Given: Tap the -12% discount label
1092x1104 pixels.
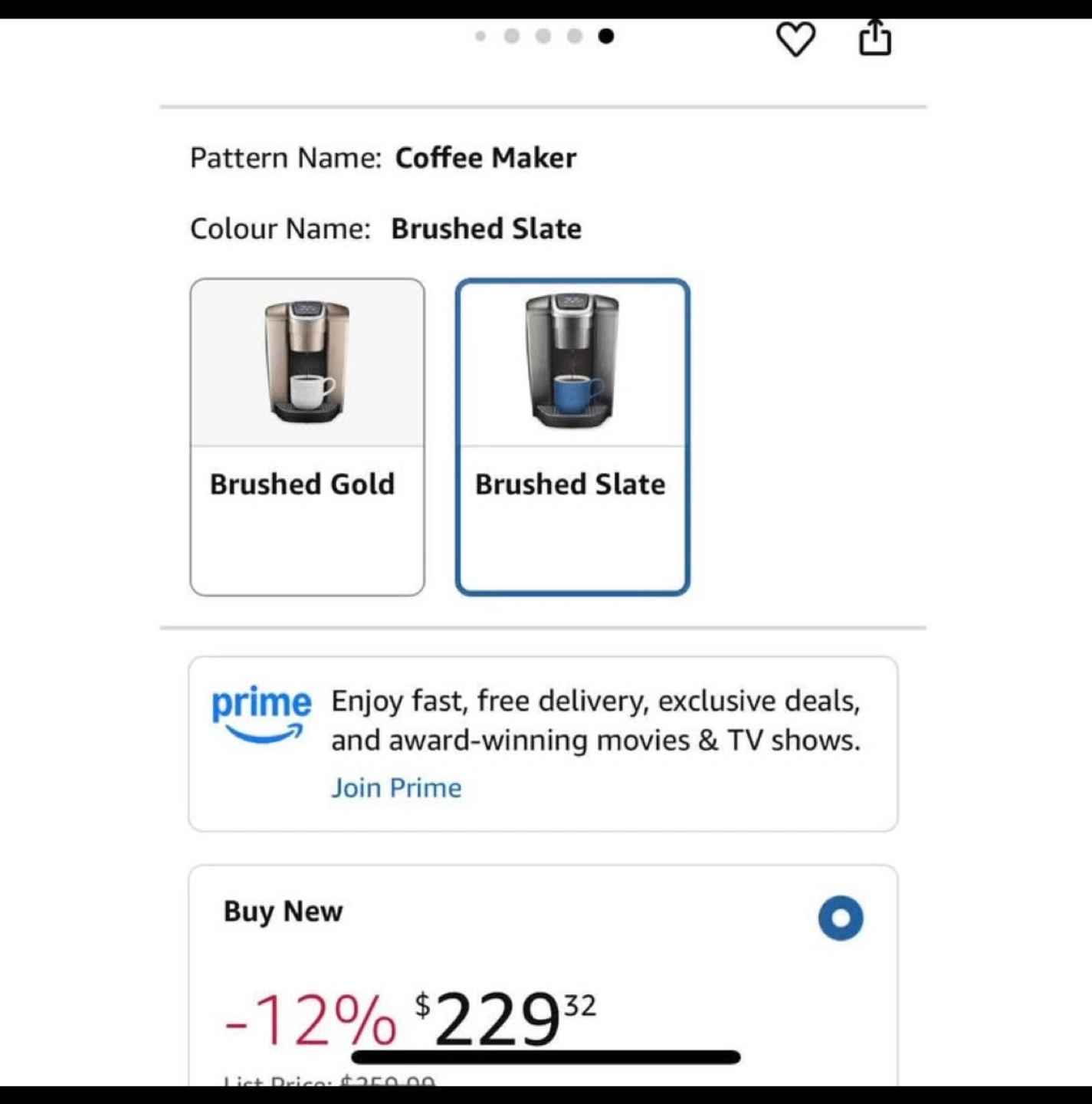Looking at the screenshot, I should 310,1020.
